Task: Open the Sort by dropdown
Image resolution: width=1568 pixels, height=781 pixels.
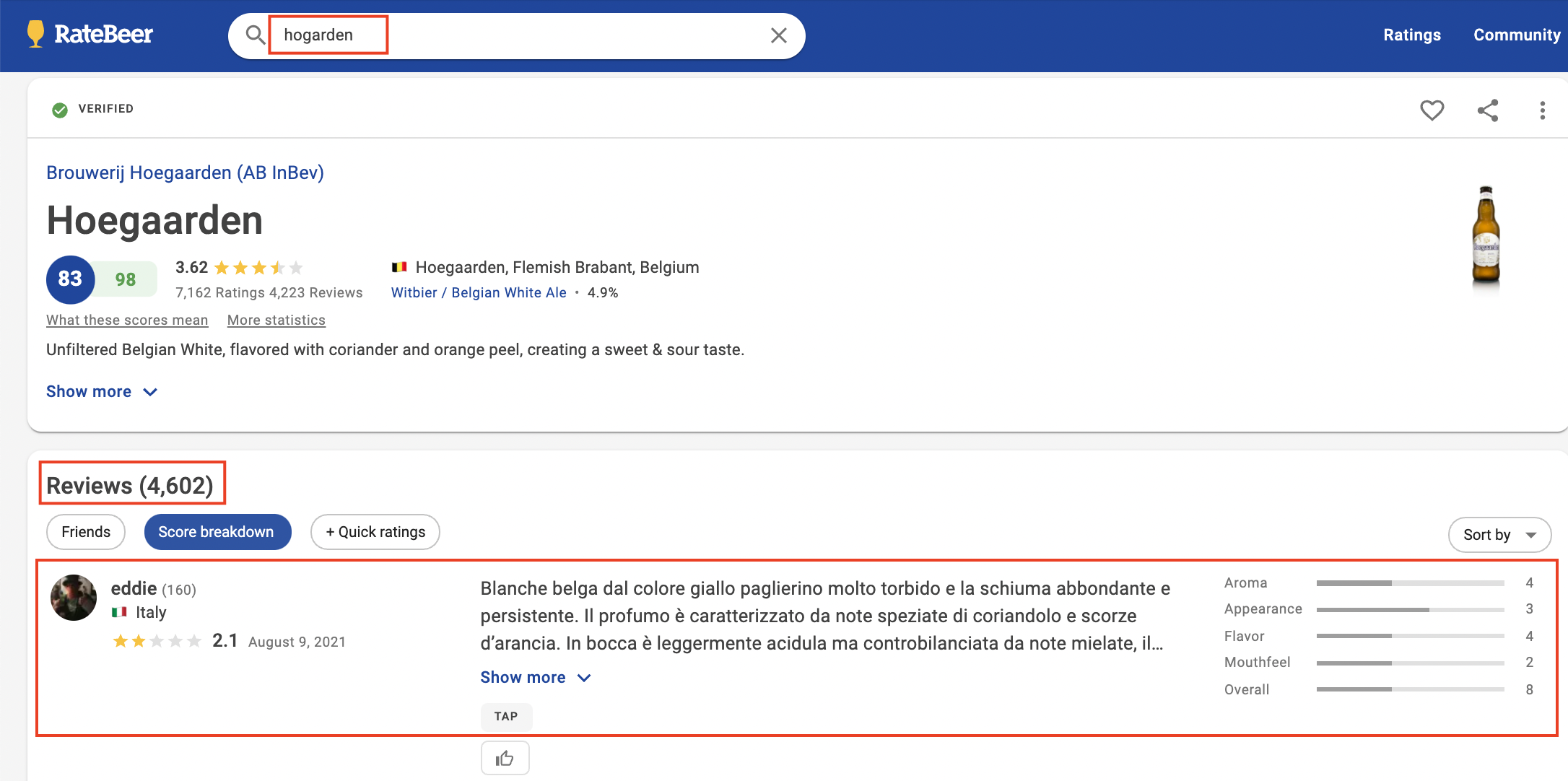Action: [x=1499, y=535]
